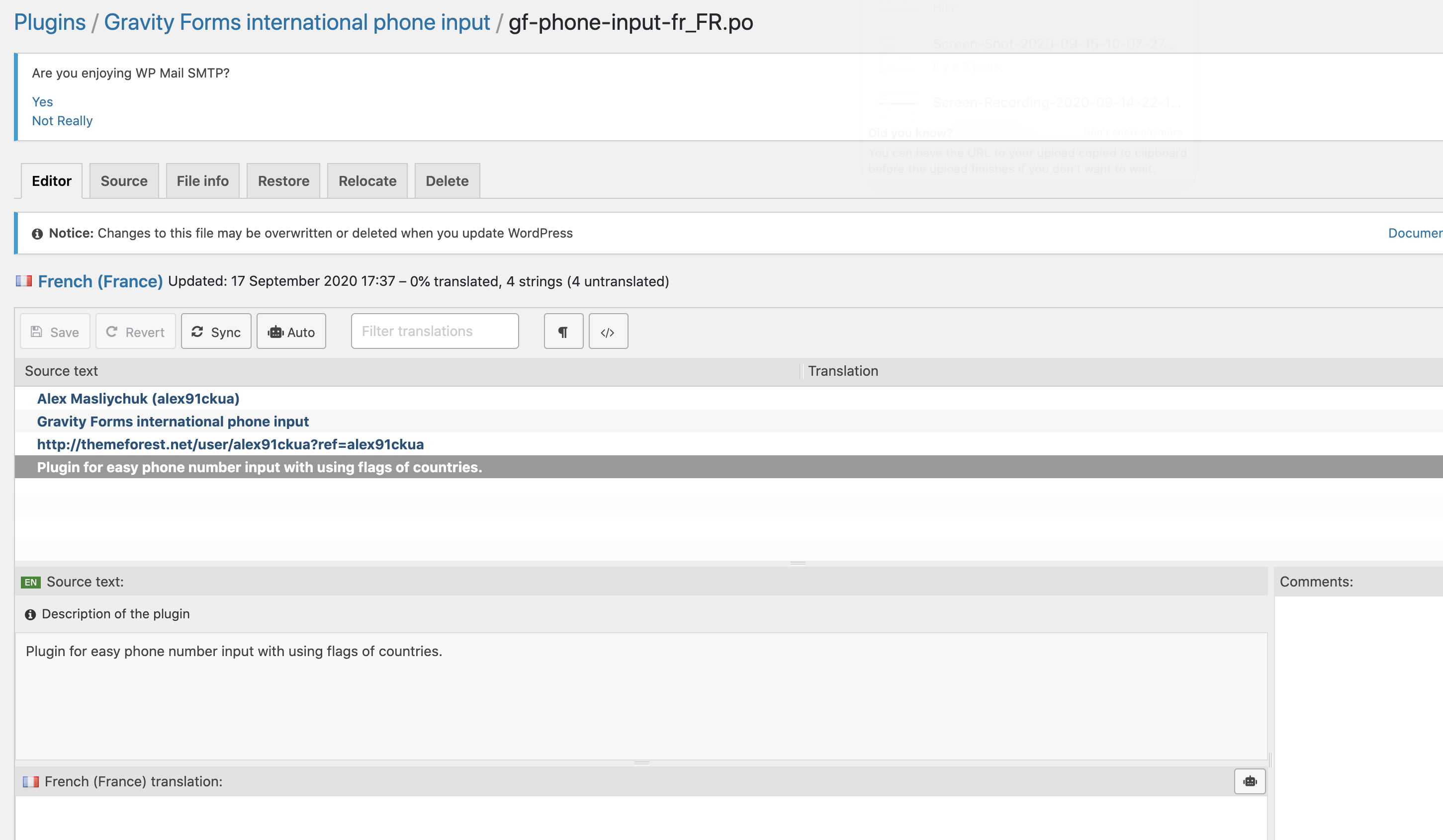
Task: Toggle code view angle-brackets button
Action: point(608,332)
